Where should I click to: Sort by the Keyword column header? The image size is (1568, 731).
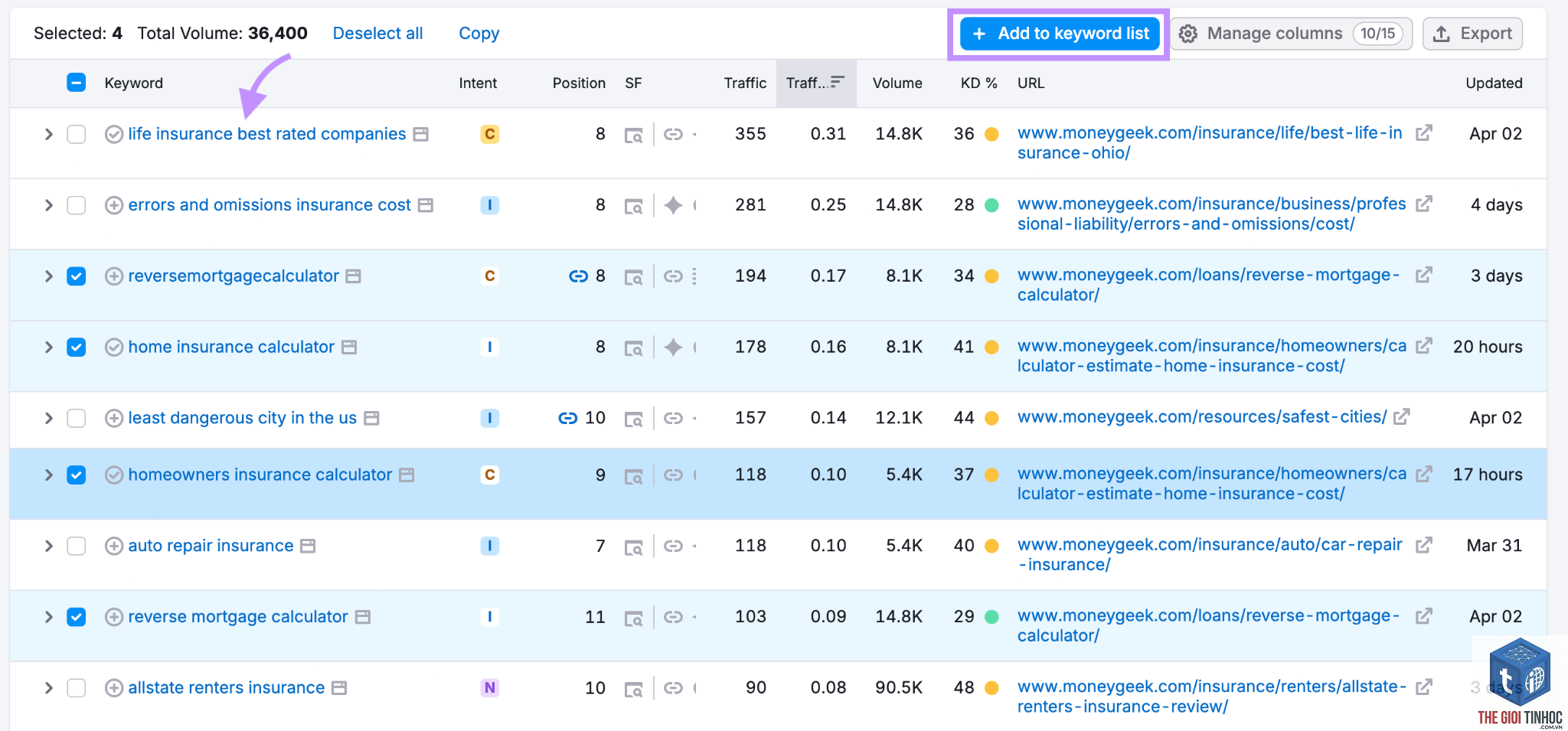click(133, 83)
